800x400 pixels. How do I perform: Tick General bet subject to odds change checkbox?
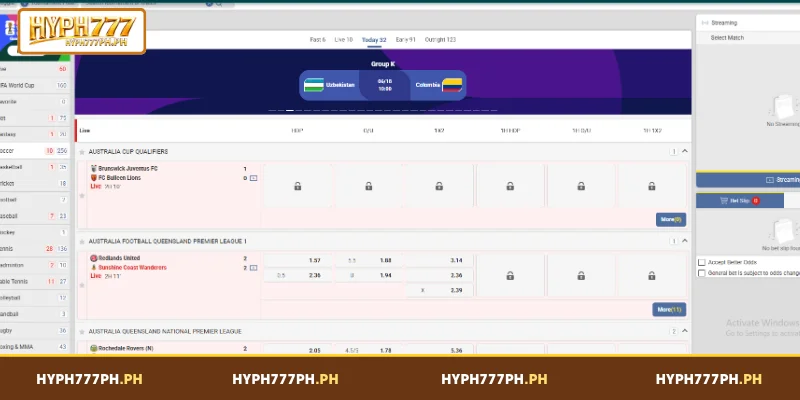(702, 273)
